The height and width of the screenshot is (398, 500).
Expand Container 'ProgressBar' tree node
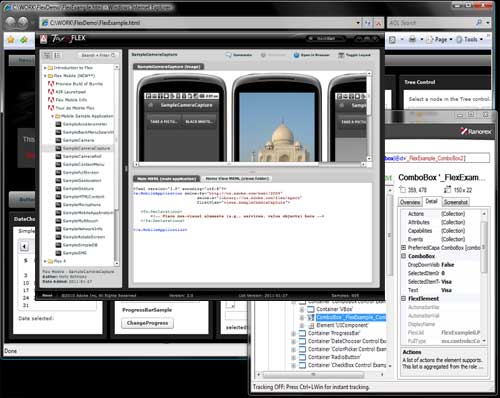(x=294, y=333)
